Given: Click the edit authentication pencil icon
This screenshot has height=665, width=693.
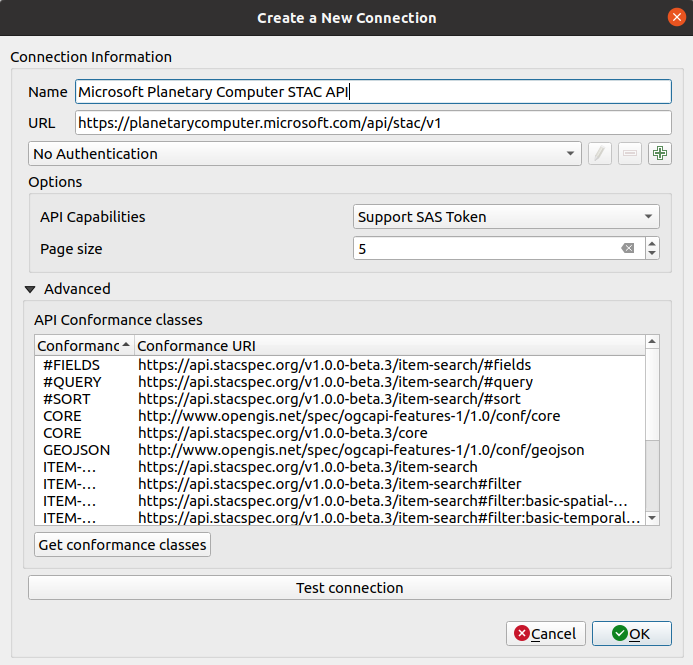Looking at the screenshot, I should [x=600, y=154].
